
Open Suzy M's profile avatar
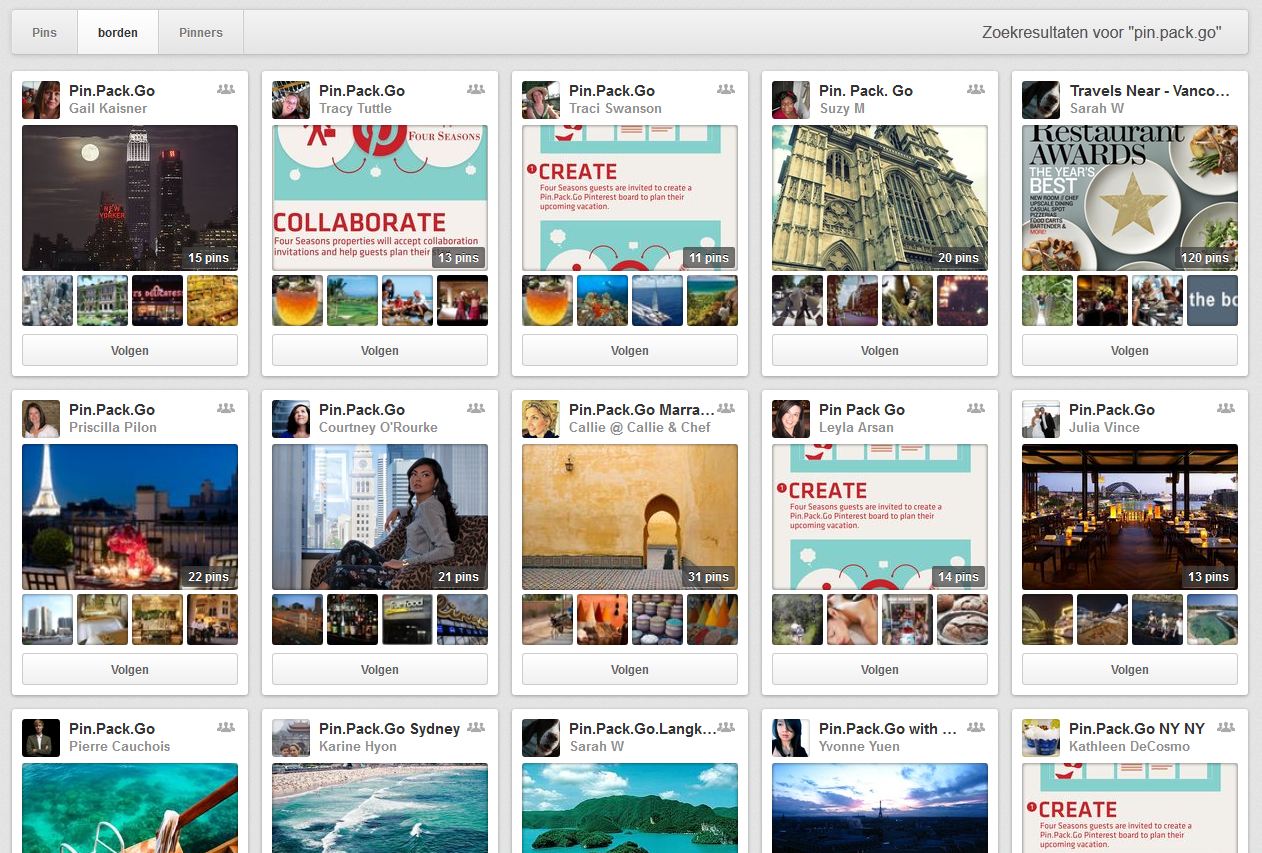791,100
